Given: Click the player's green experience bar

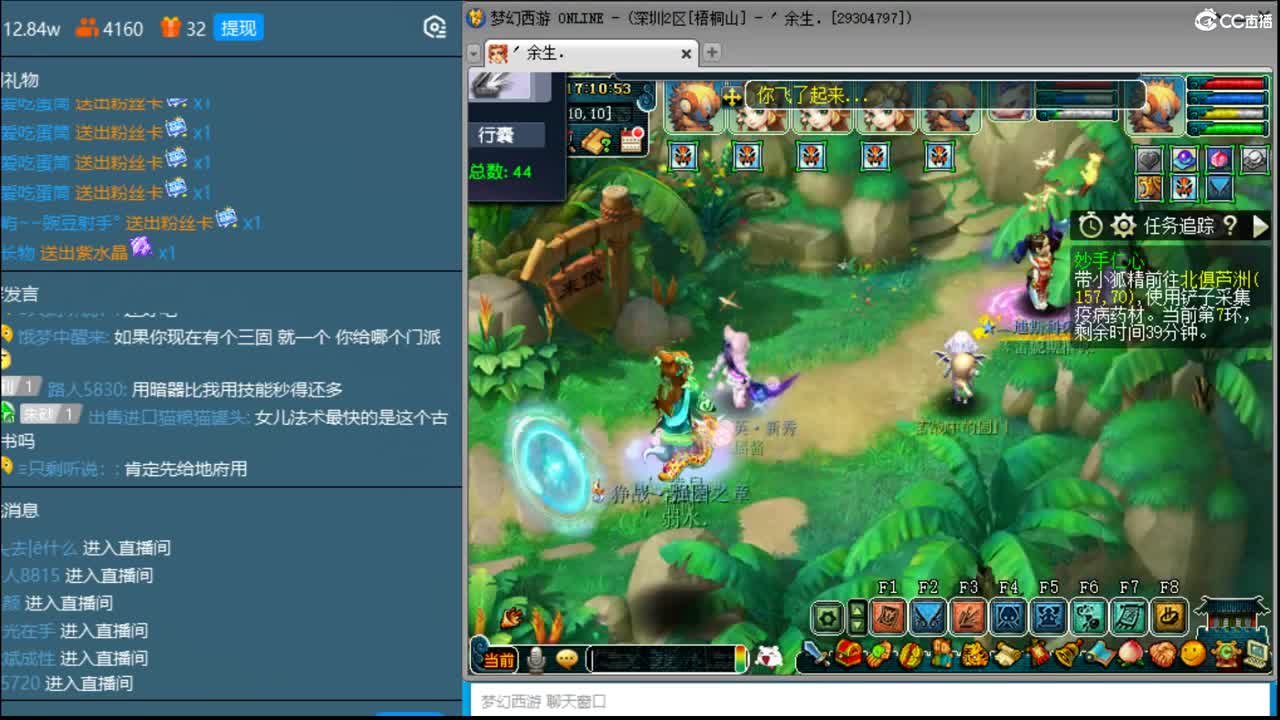Looking at the screenshot, I should (x=1227, y=129).
